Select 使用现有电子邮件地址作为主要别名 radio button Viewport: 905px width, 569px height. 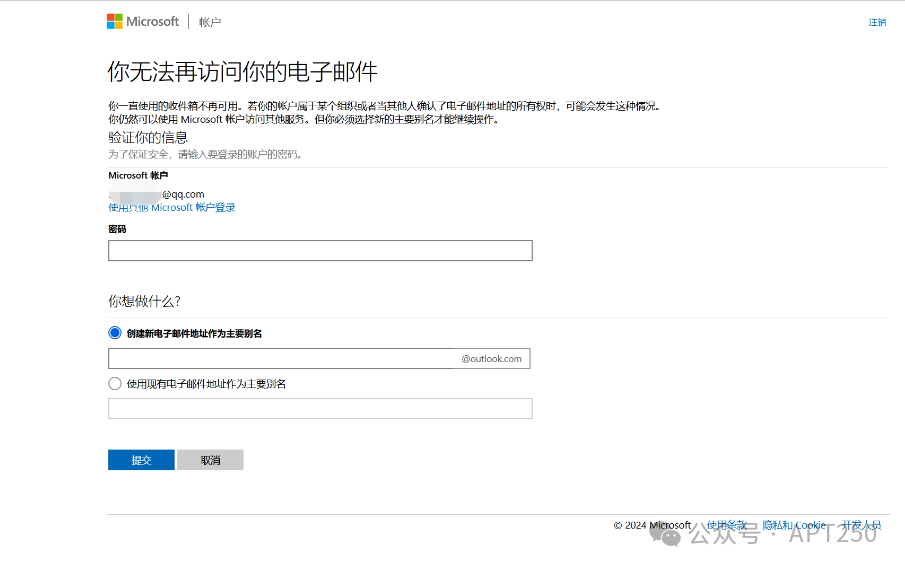[x=115, y=384]
